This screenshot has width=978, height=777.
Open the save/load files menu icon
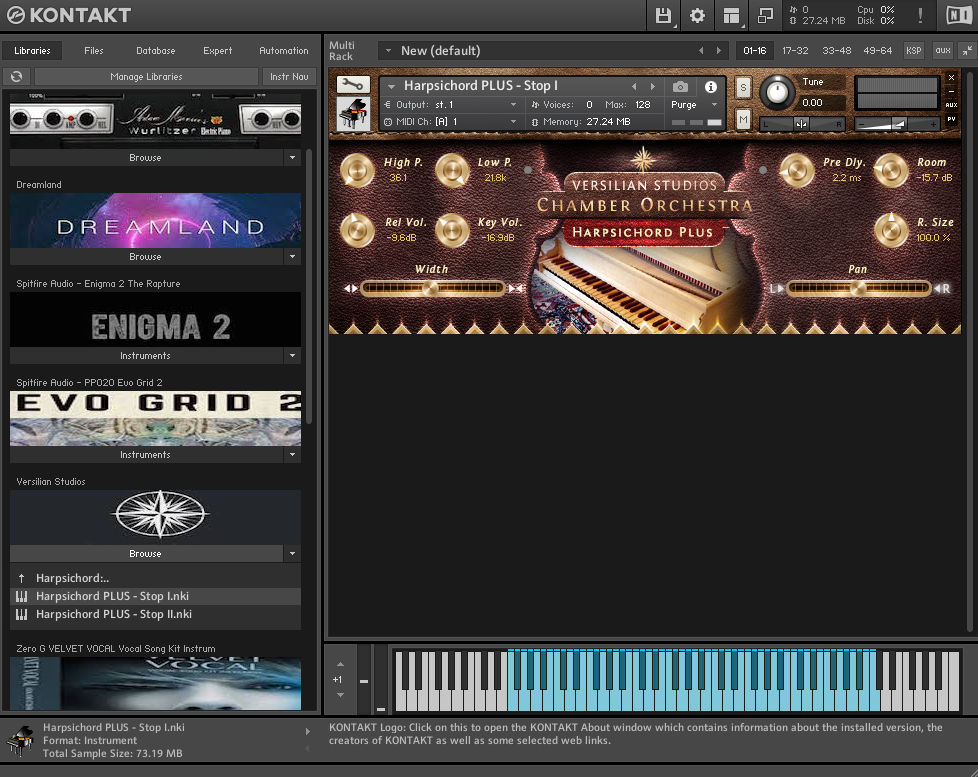point(663,16)
